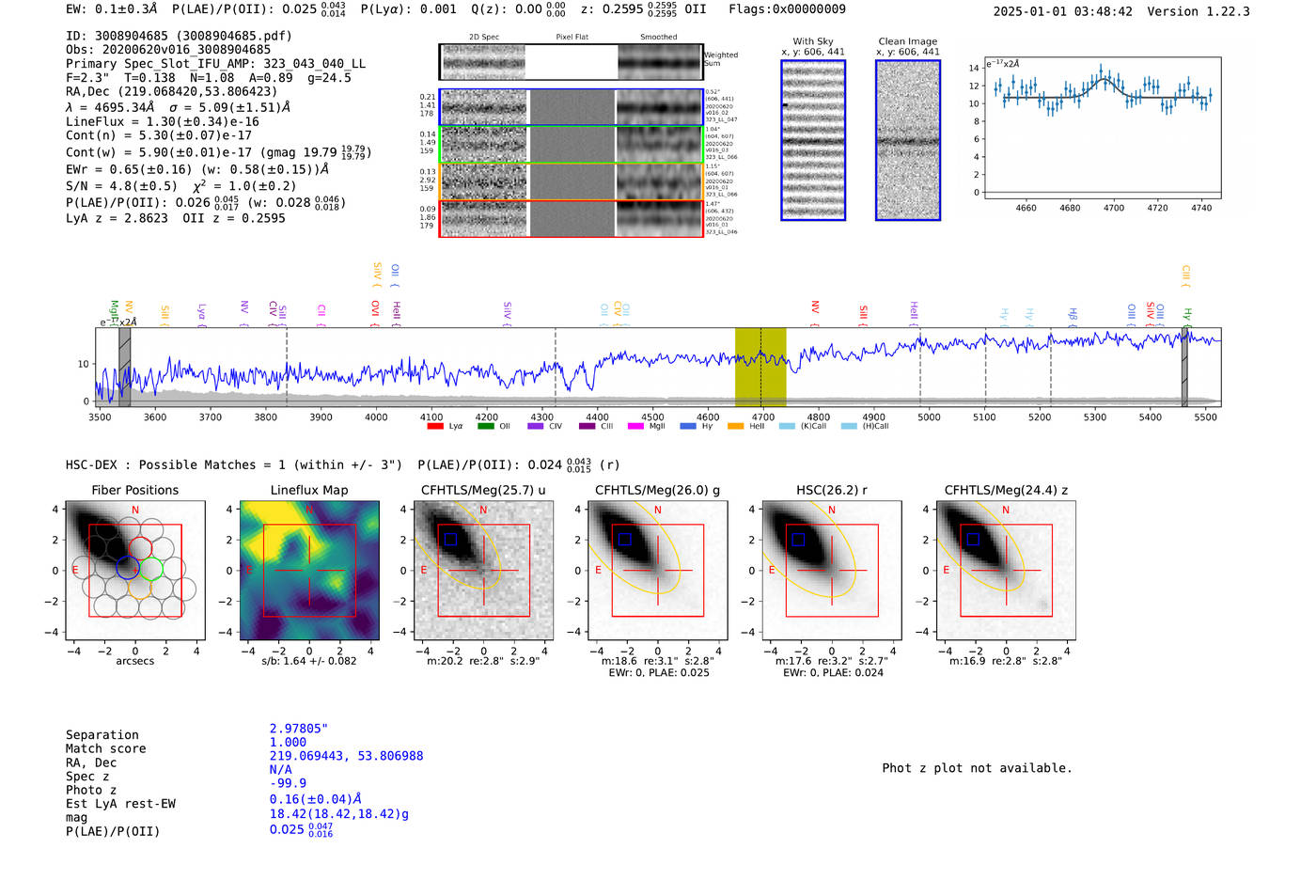
Task: Click the emission line Gaussian fit plot
Action: click(1102, 128)
